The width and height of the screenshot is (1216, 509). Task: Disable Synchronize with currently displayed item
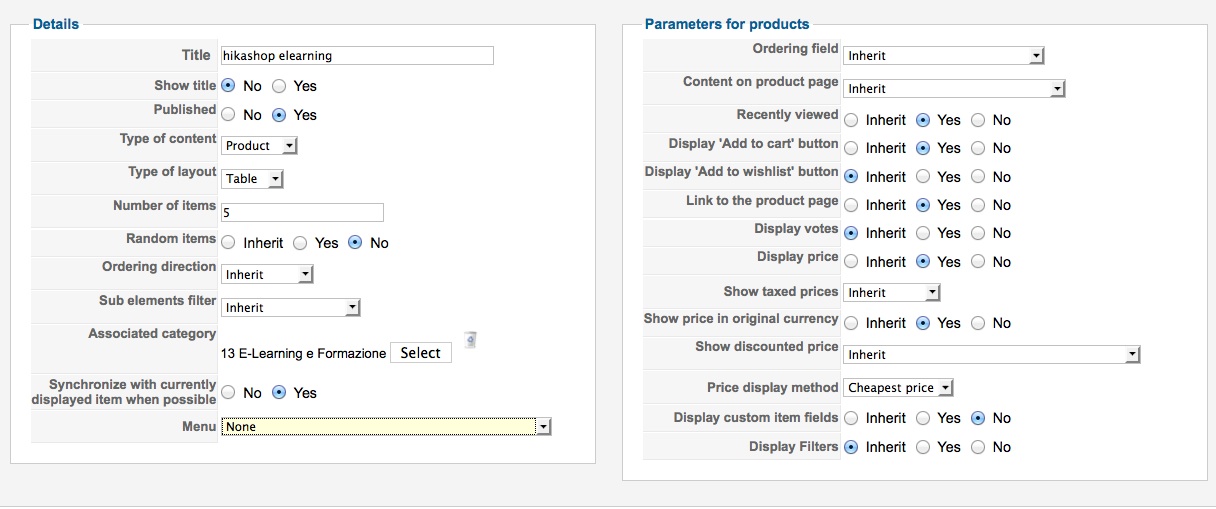(x=229, y=393)
